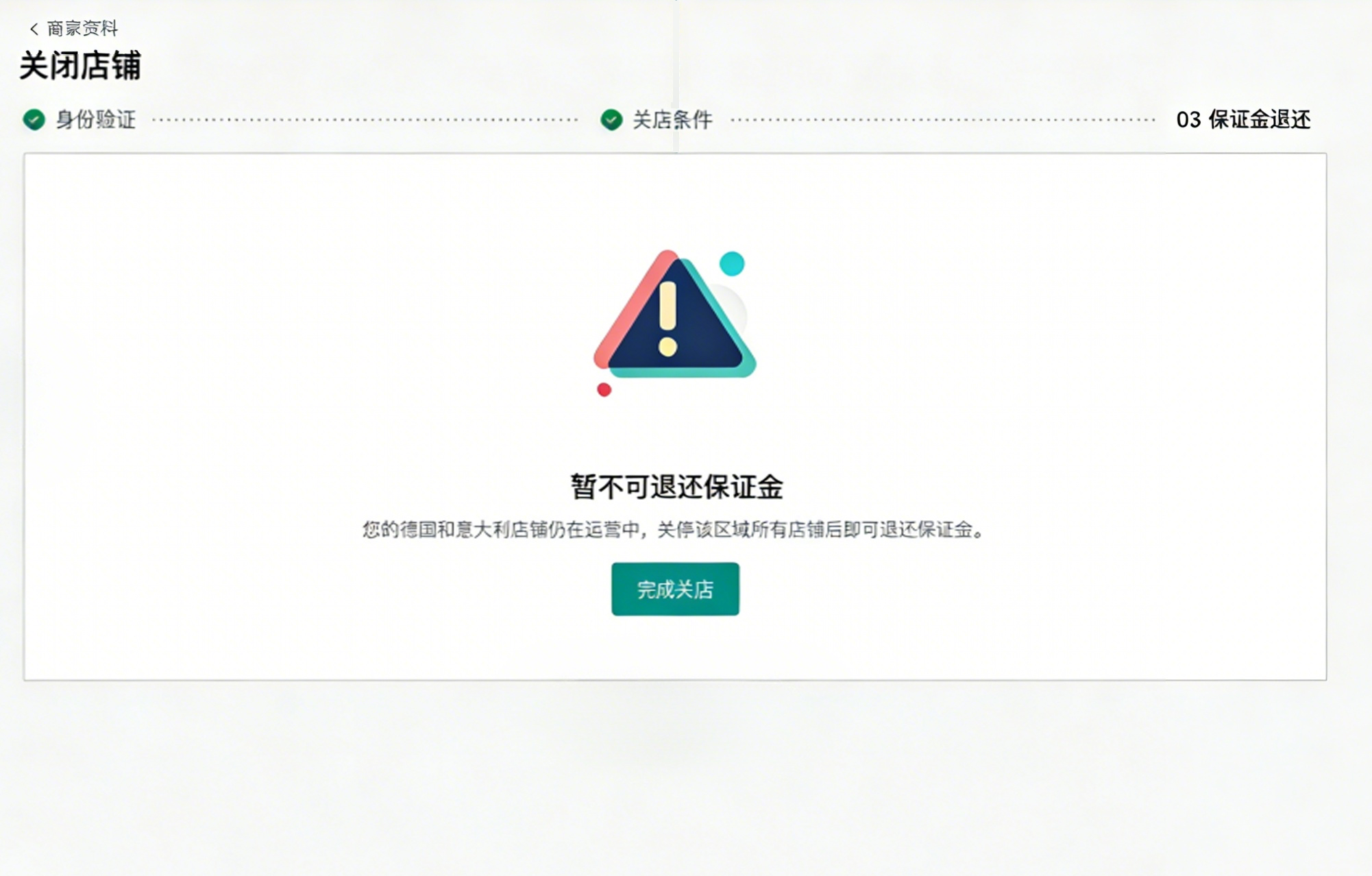Click the 03 step number
1372x876 pixels.
tap(1188, 120)
